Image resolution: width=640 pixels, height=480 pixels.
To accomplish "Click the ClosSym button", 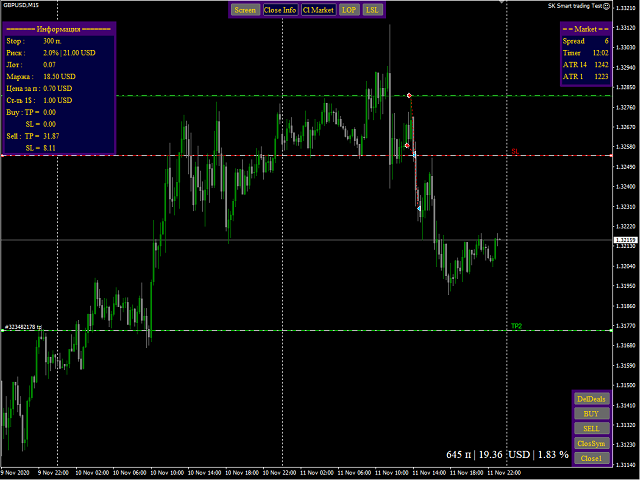I will pyautogui.click(x=591, y=443).
